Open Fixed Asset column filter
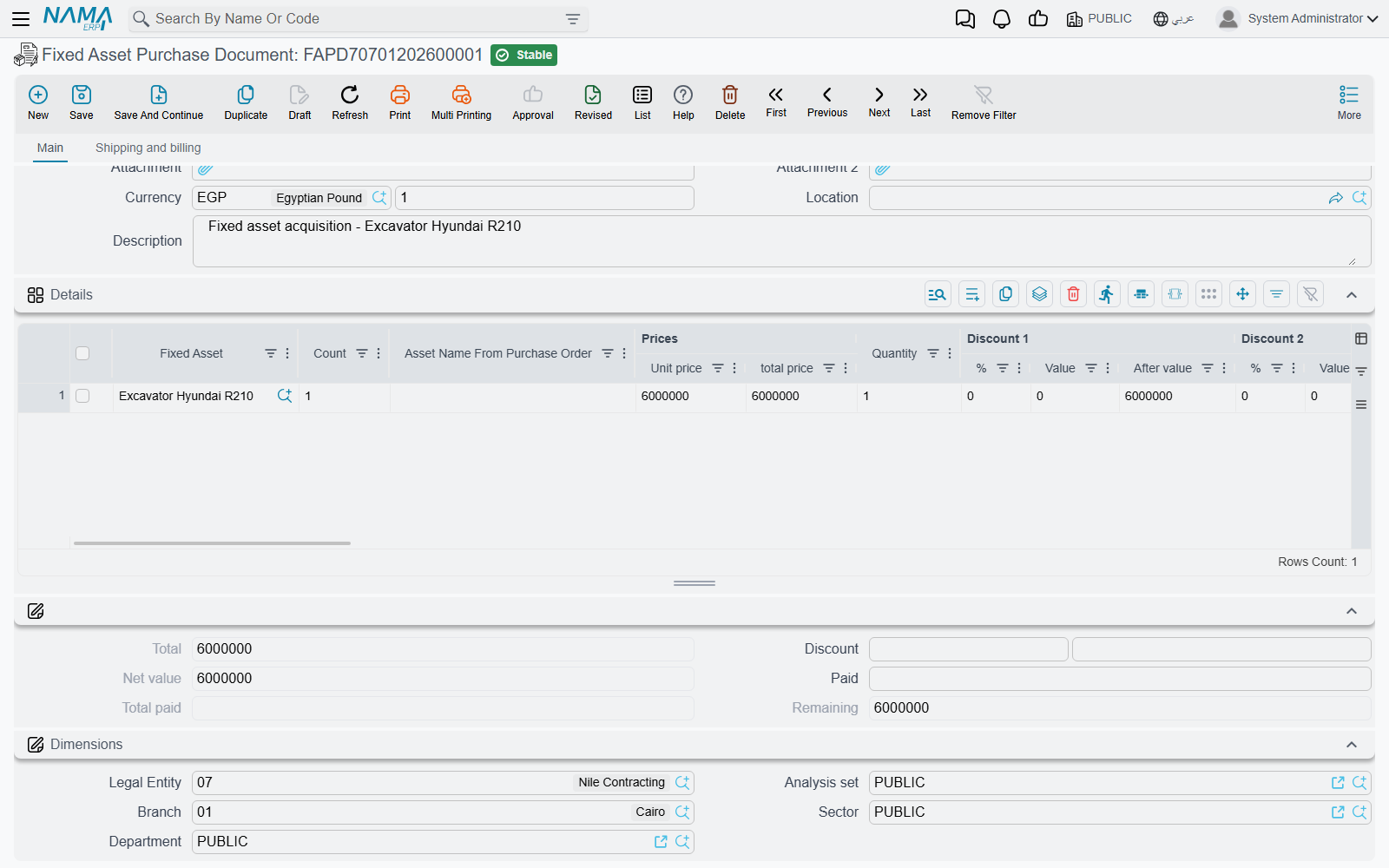1389x868 pixels. [271, 353]
